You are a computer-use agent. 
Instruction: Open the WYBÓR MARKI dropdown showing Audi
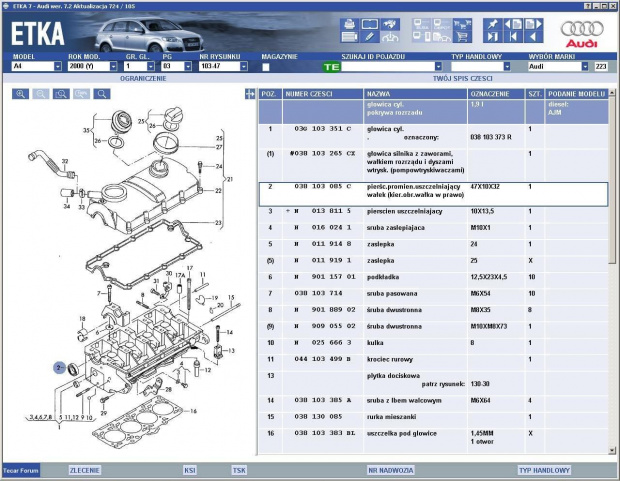[585, 66]
